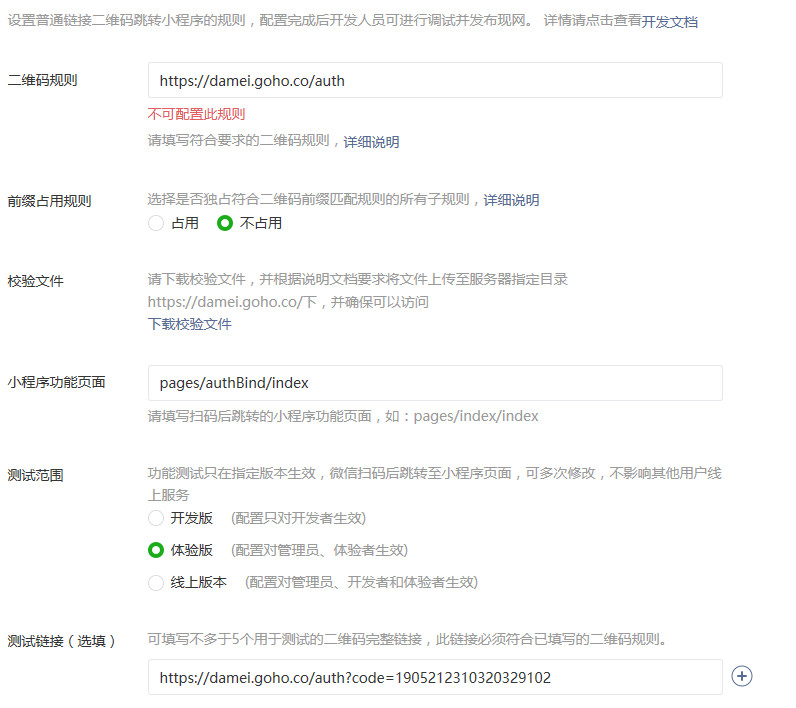This screenshot has height=708, width=796.
Task: Click the 测试链接（选填） label
Action: pos(61,641)
